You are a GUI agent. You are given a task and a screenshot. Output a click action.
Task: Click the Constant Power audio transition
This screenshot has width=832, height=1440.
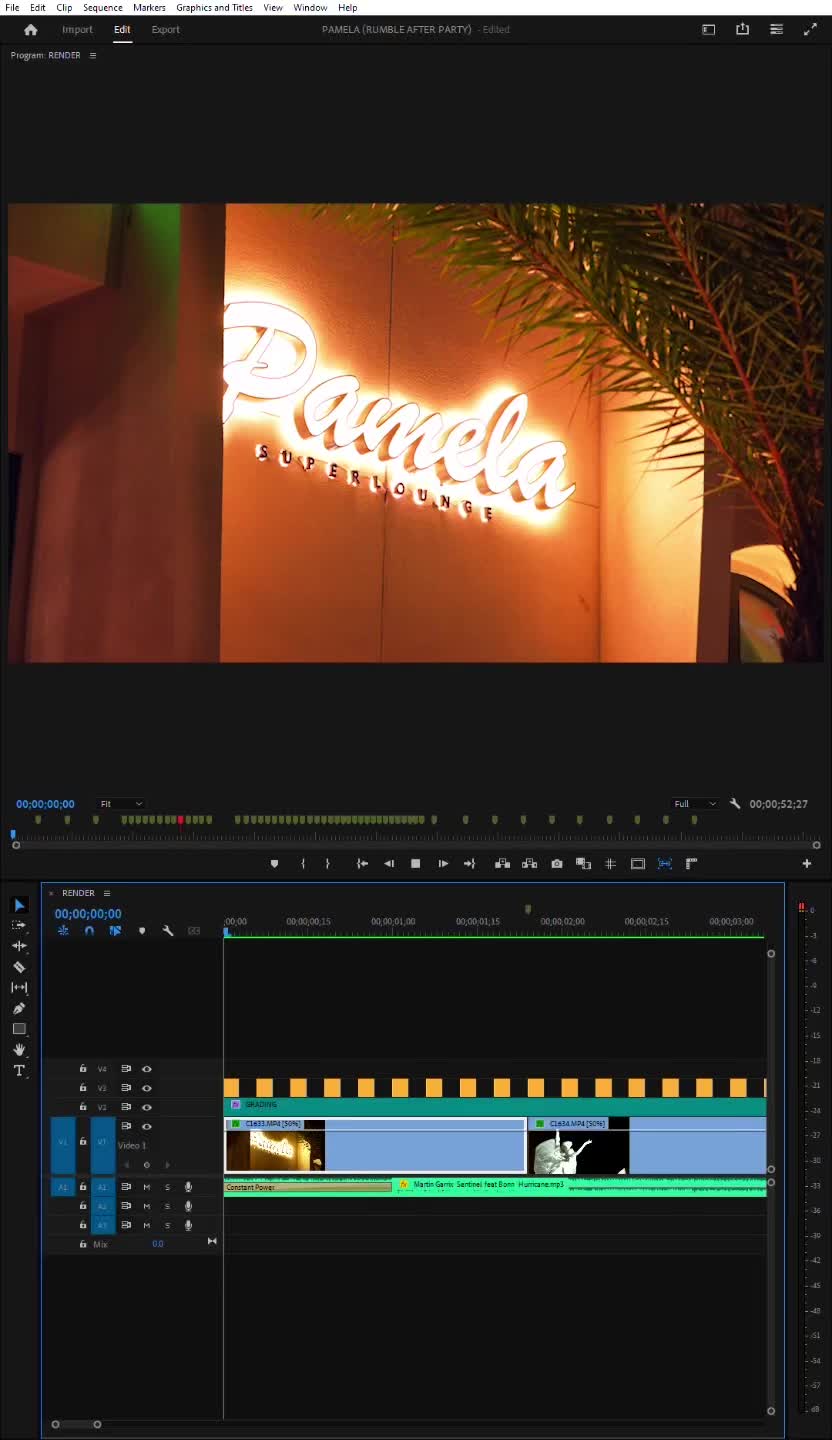coord(308,1187)
